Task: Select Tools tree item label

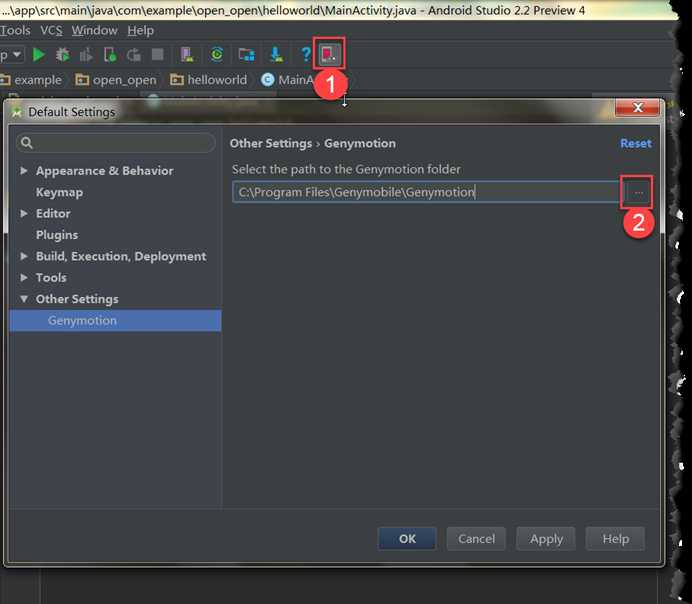Action: pyautogui.click(x=51, y=278)
